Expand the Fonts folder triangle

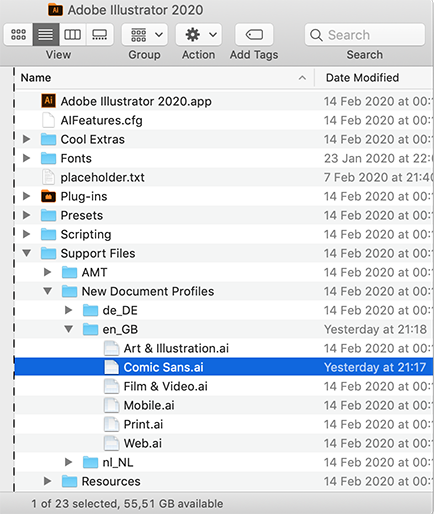coord(26,158)
